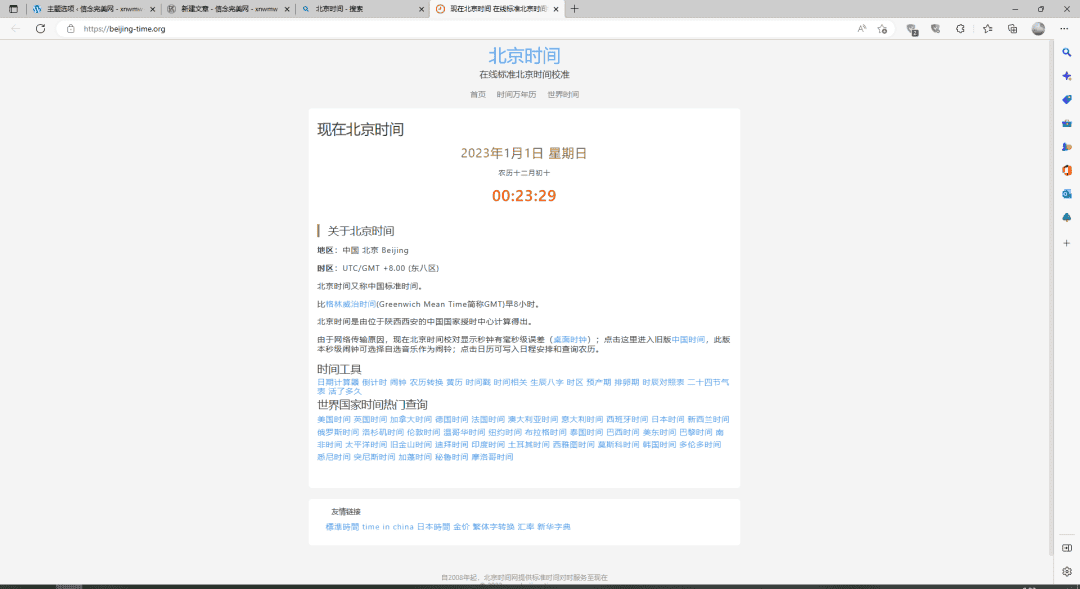Open Collections in the toolbar
Viewport: 1080px width, 589px height.
point(1012,28)
